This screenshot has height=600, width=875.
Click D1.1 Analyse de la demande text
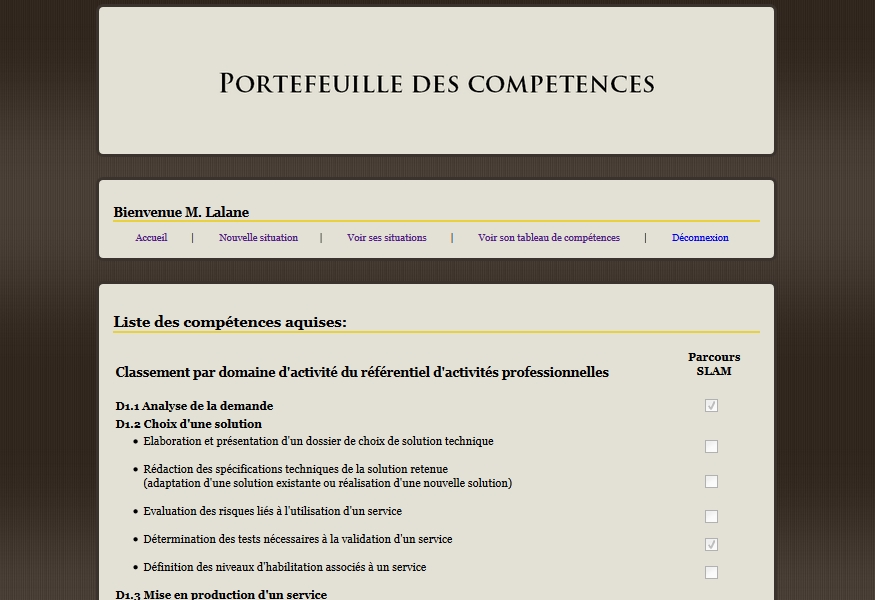point(194,406)
